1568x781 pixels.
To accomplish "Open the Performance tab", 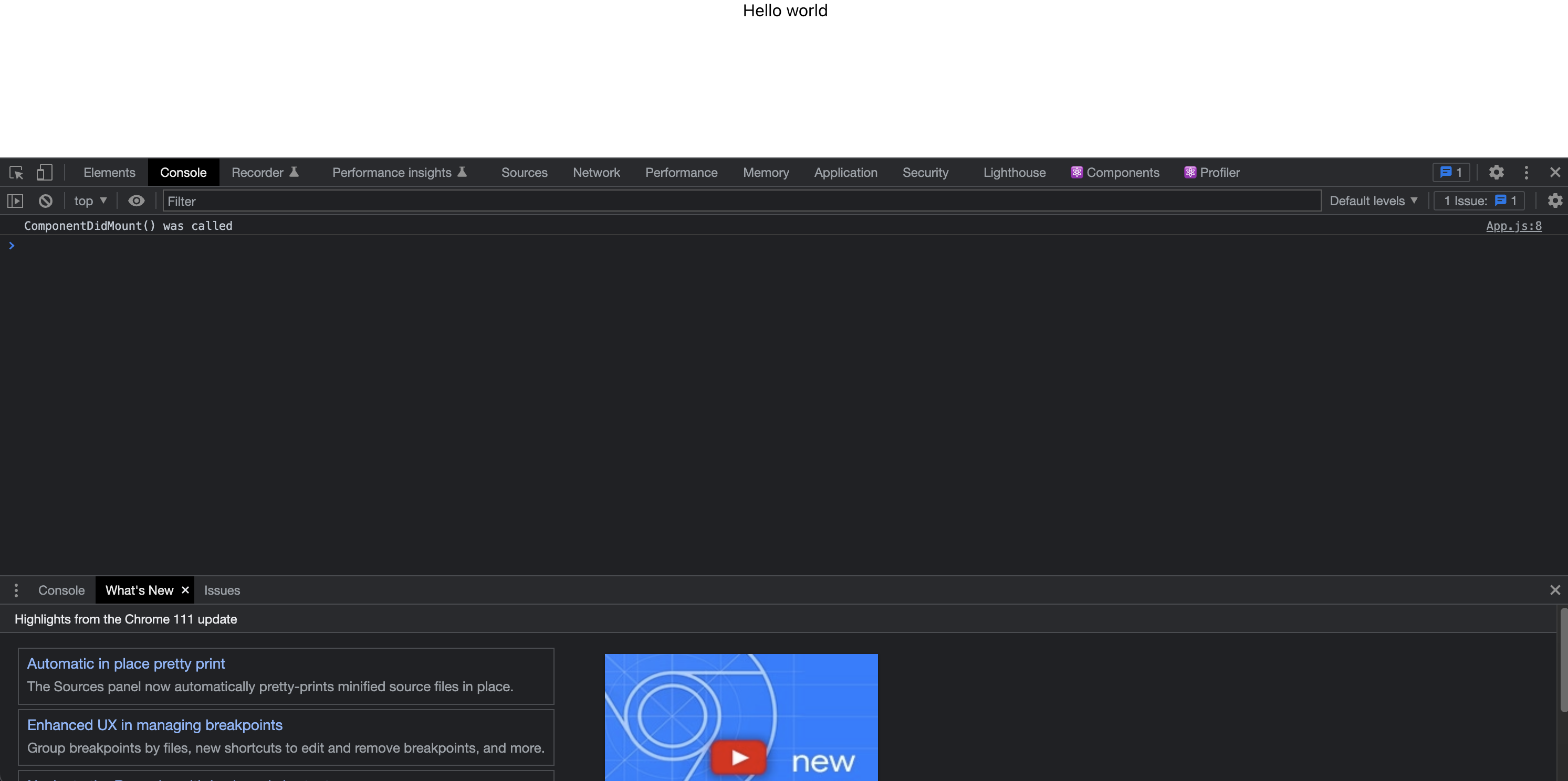I will click(682, 173).
